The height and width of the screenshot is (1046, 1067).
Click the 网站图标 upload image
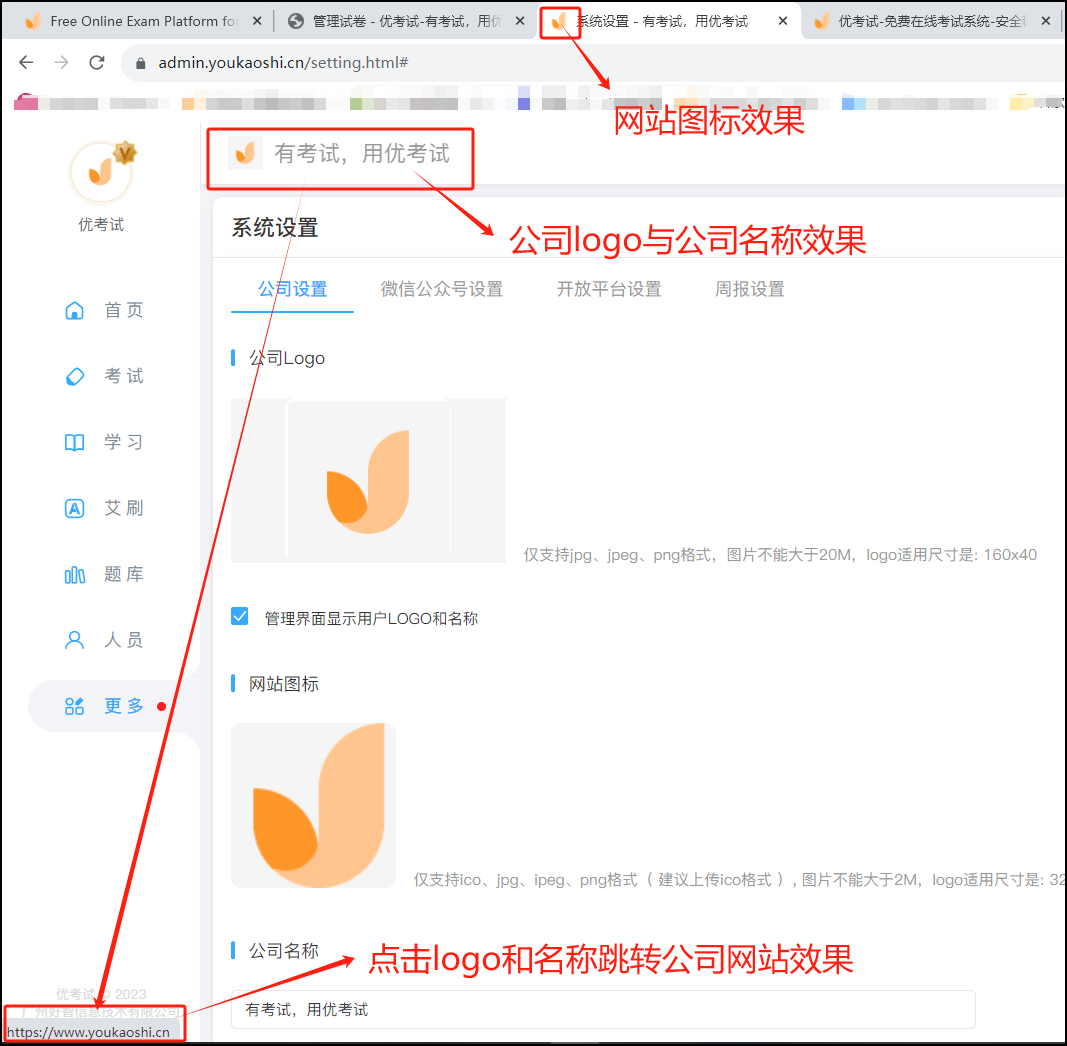tap(313, 805)
